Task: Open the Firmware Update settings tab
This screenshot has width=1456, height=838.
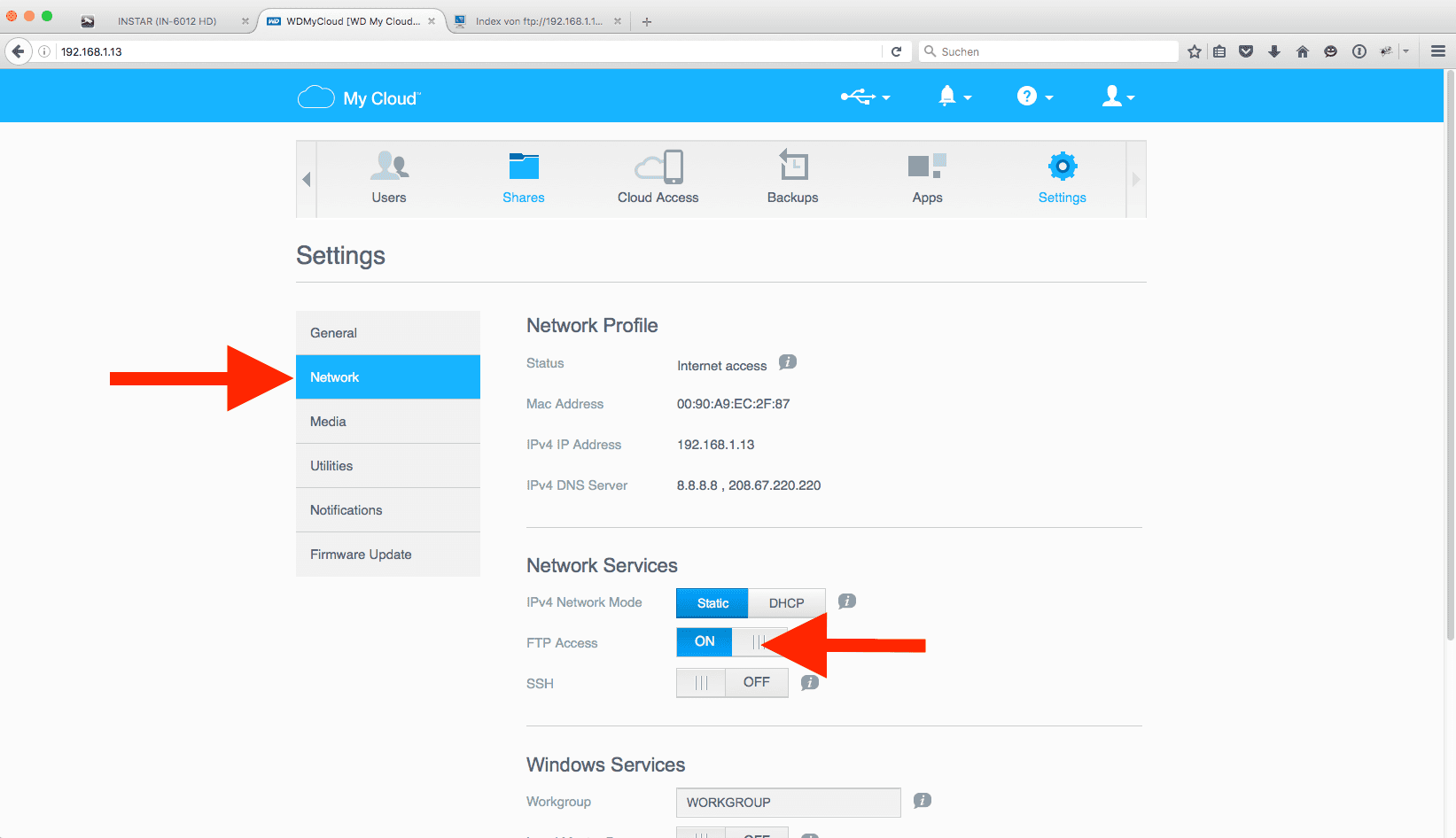Action: (x=388, y=555)
